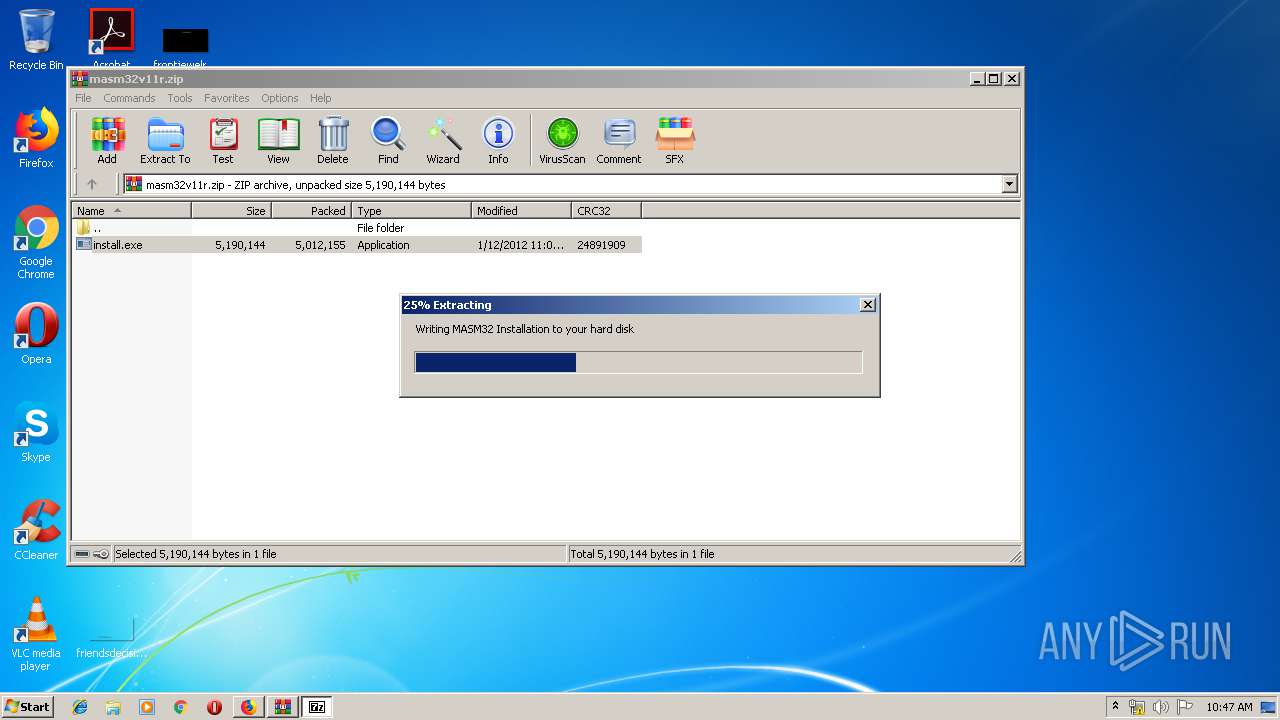The image size is (1280, 720).
Task: Open CCleaner desktop shortcut
Action: [36, 530]
